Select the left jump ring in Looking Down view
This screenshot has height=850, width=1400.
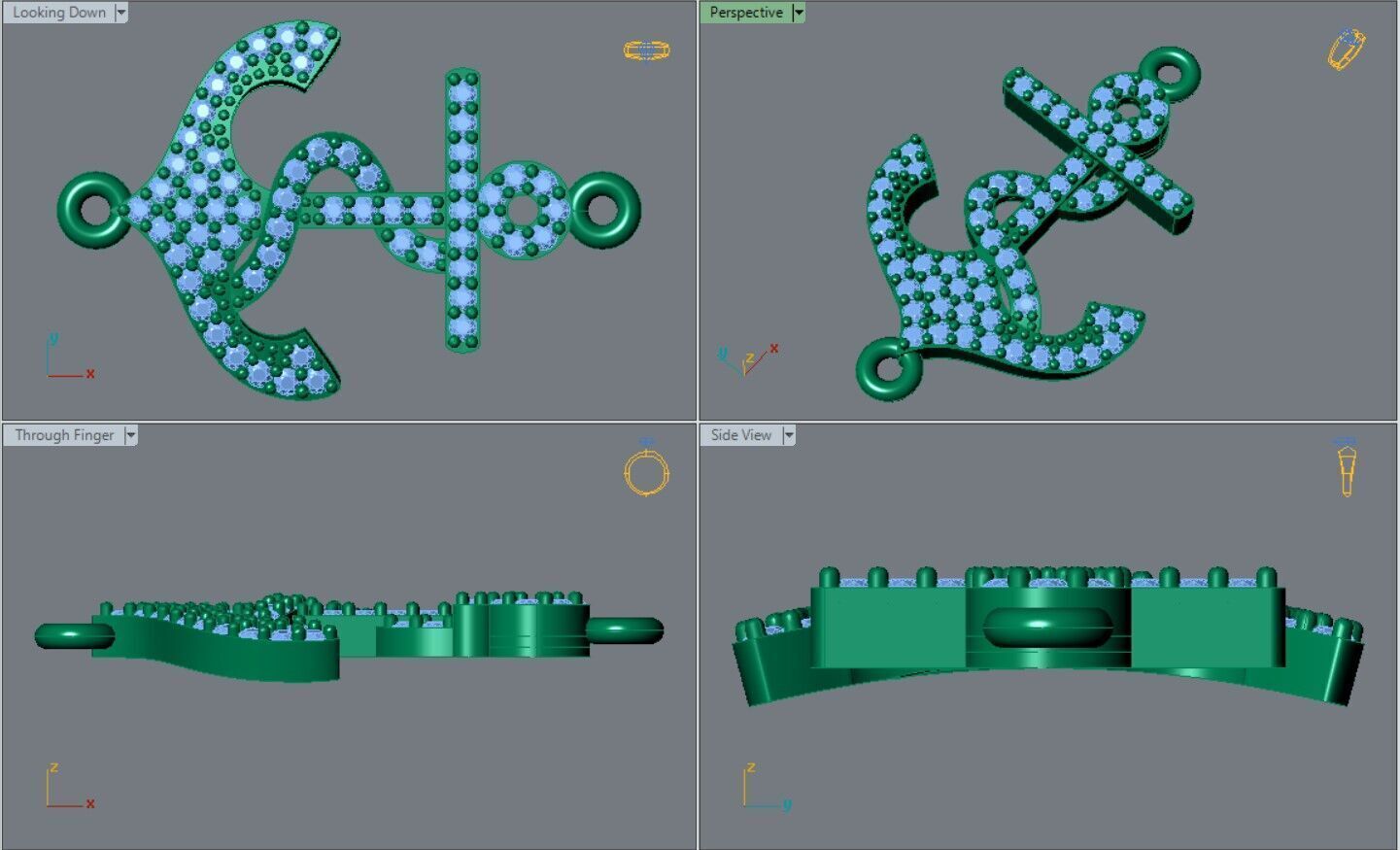pos(94,209)
